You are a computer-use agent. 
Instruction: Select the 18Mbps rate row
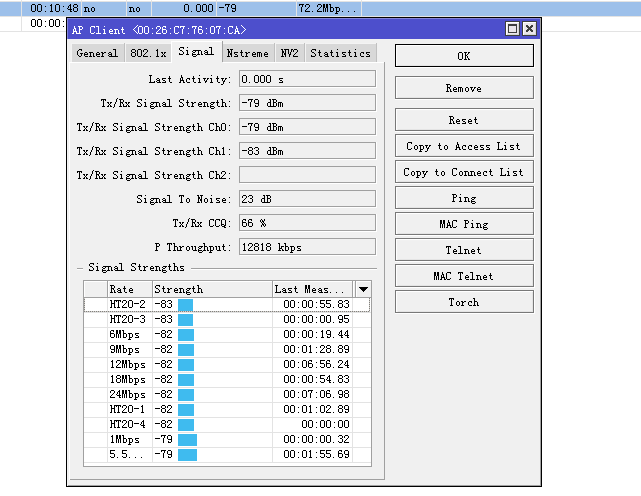click(227, 379)
